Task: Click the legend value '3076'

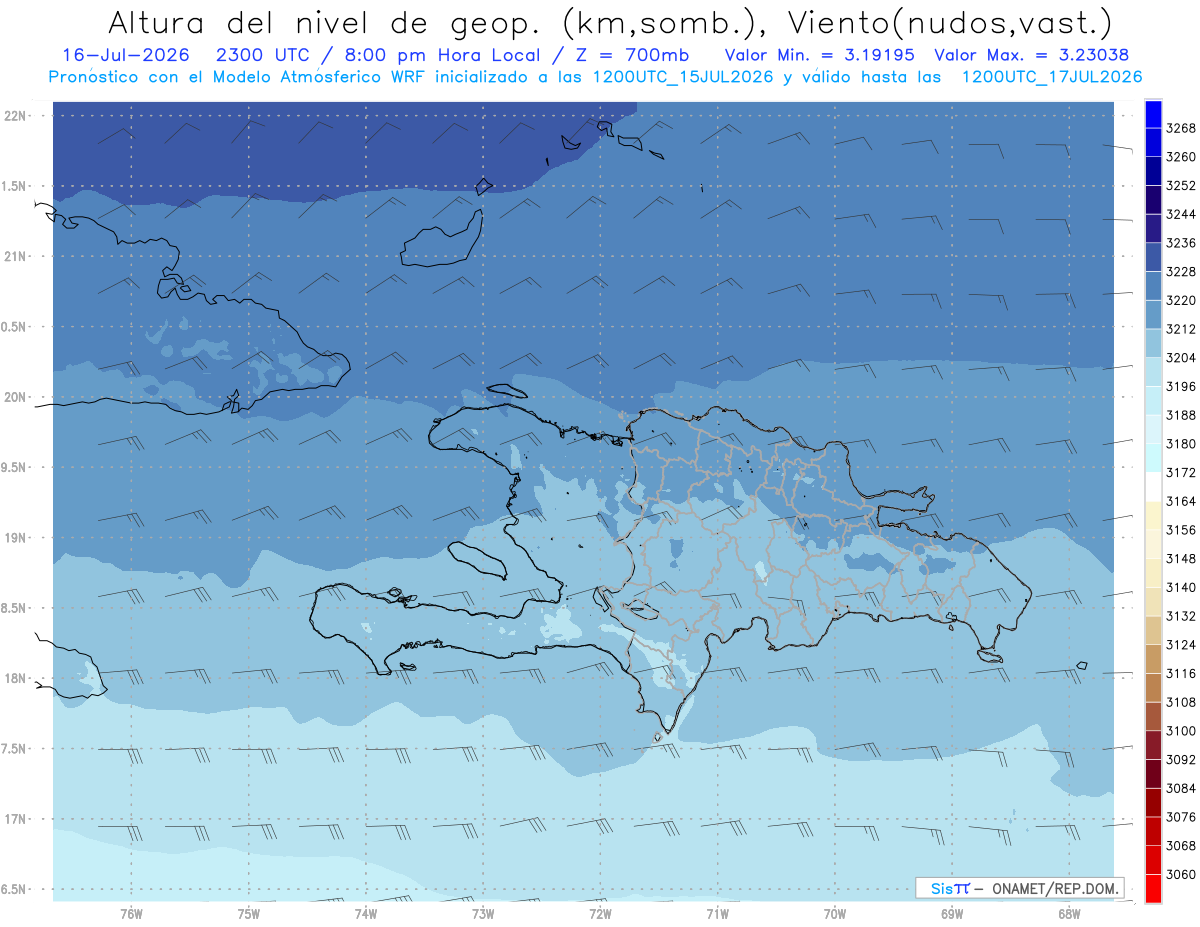Action: click(1181, 817)
